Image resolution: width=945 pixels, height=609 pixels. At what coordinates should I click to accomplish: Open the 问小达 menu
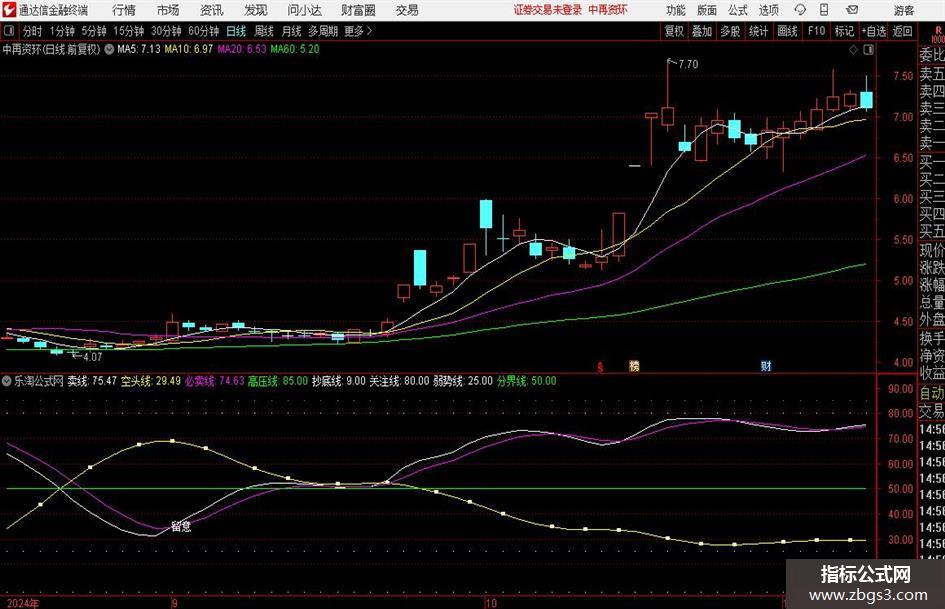point(304,10)
